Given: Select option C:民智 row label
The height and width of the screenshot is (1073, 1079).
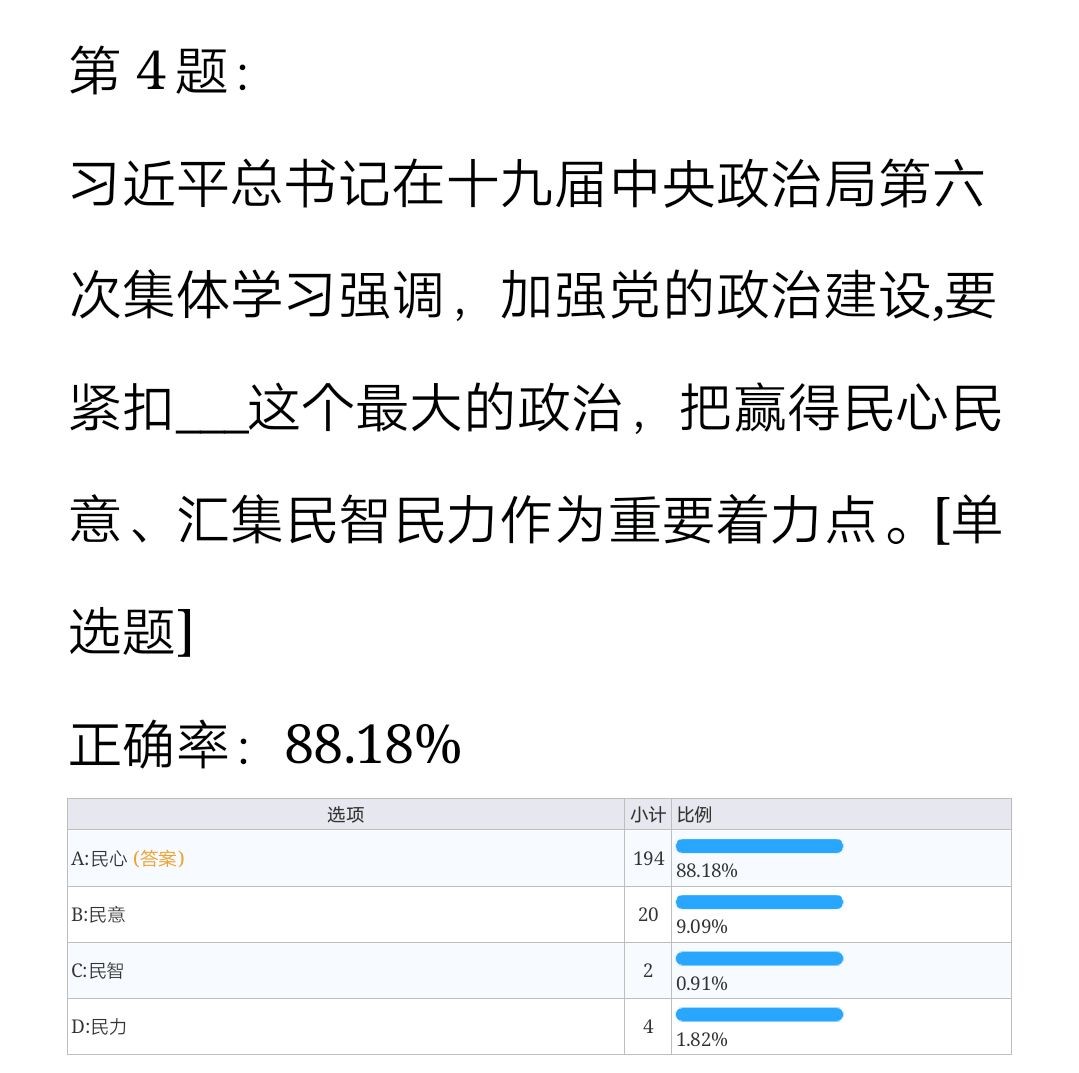Looking at the screenshot, I should pyautogui.click(x=98, y=970).
